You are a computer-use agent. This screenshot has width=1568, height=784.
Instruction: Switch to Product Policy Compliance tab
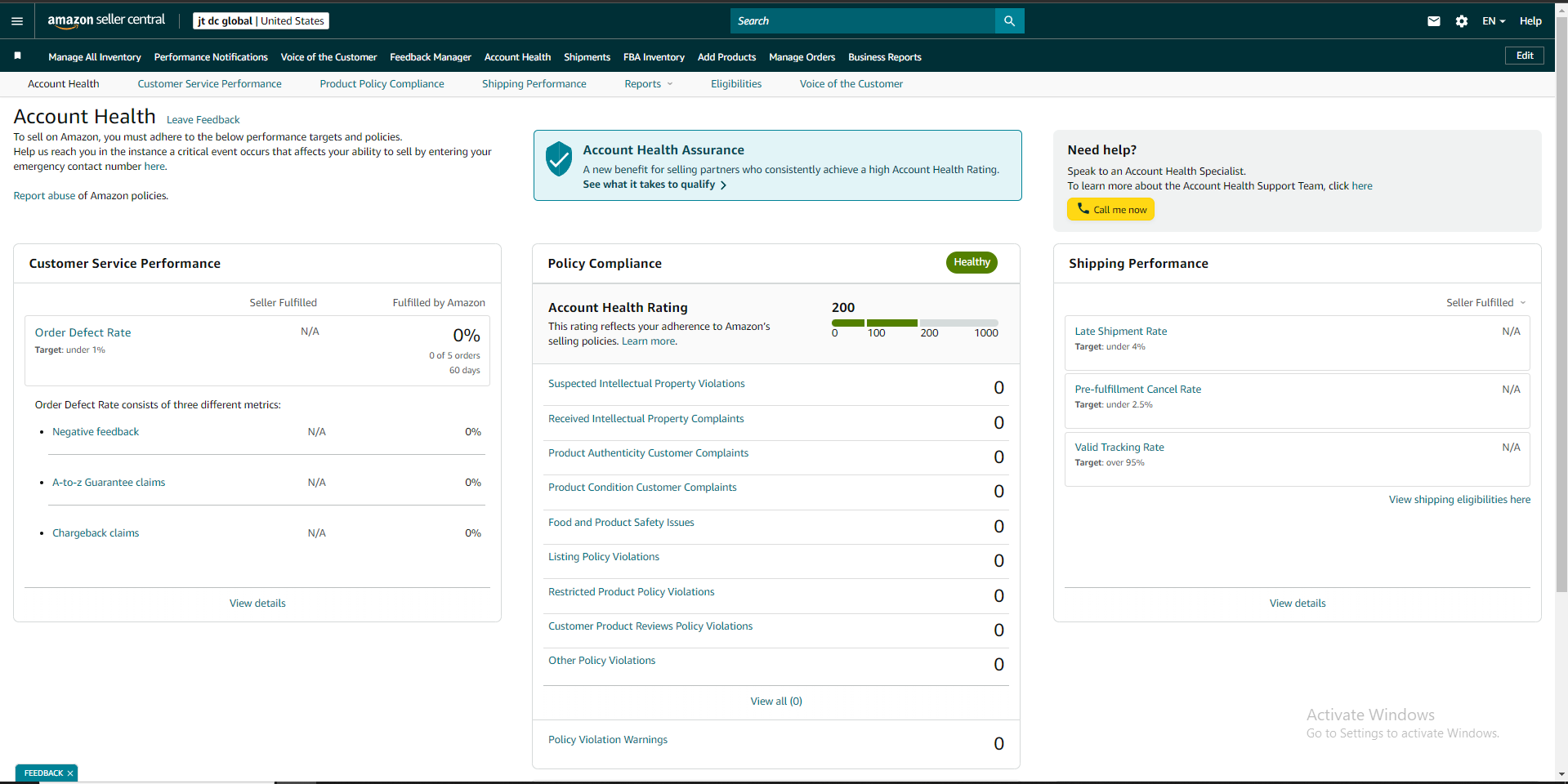[382, 84]
